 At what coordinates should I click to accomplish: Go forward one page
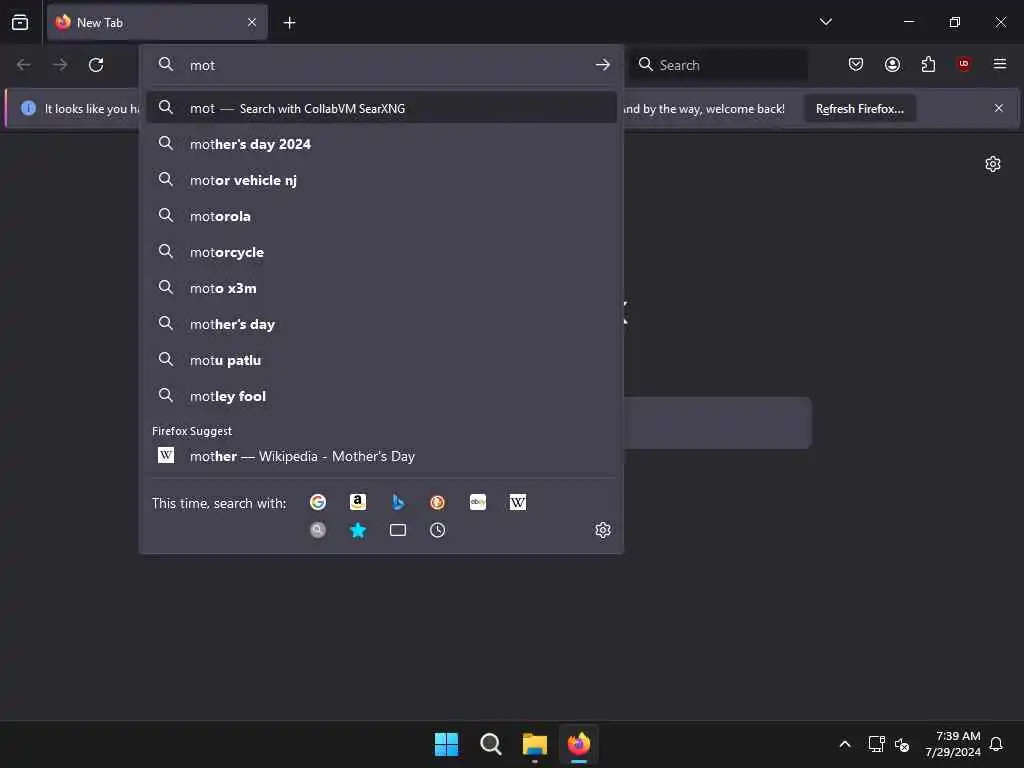coord(60,65)
